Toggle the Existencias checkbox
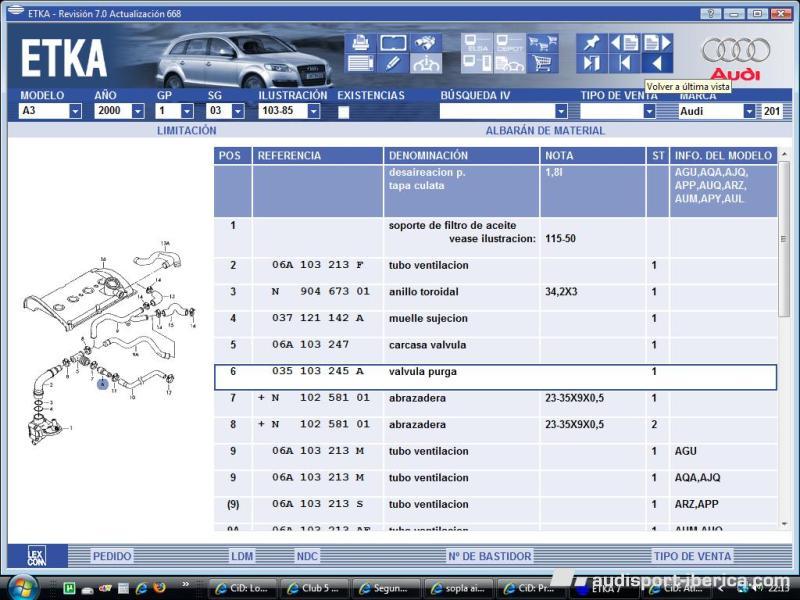The height and width of the screenshot is (600, 800). pyautogui.click(x=343, y=112)
